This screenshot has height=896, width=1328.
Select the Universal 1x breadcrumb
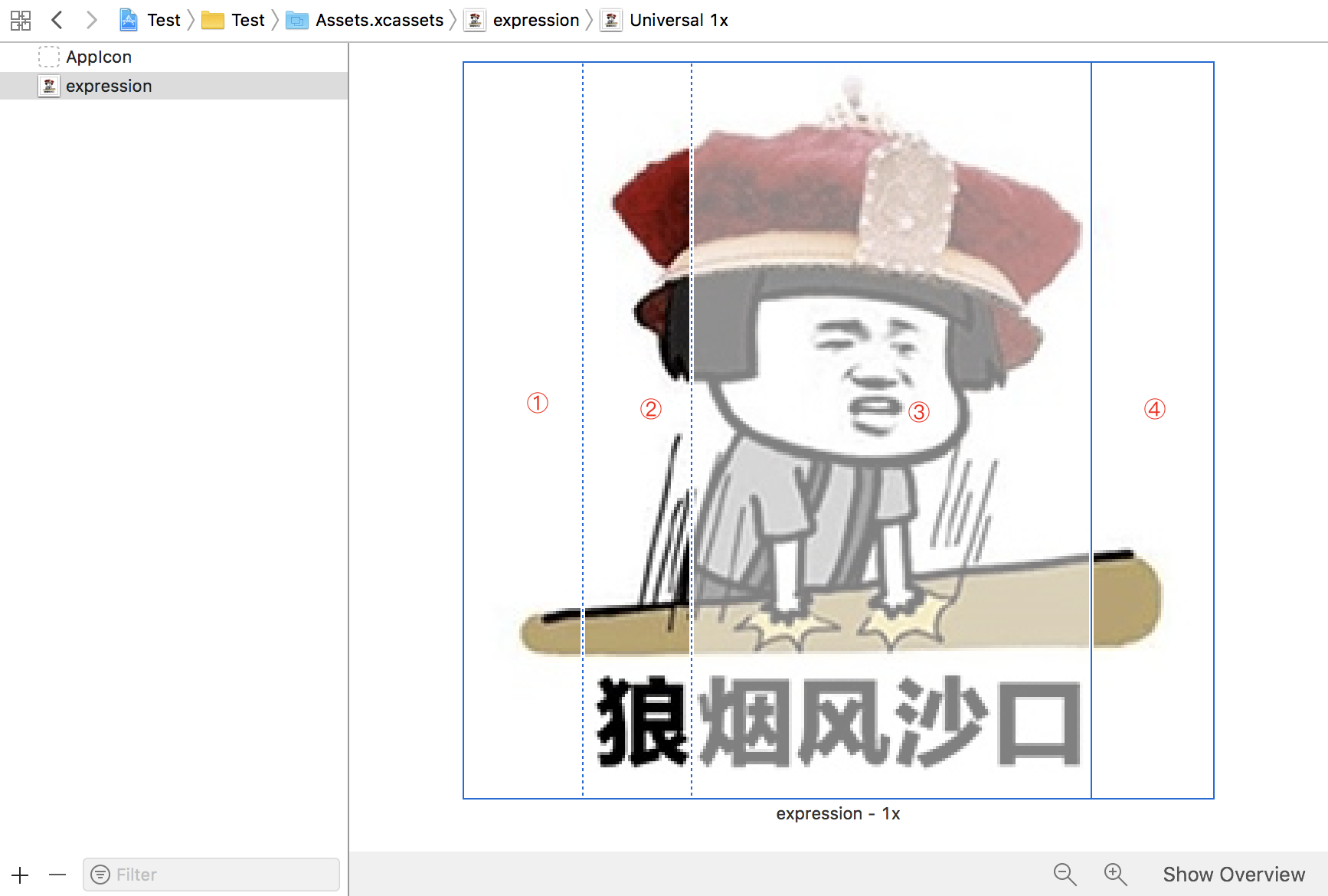pos(679,20)
